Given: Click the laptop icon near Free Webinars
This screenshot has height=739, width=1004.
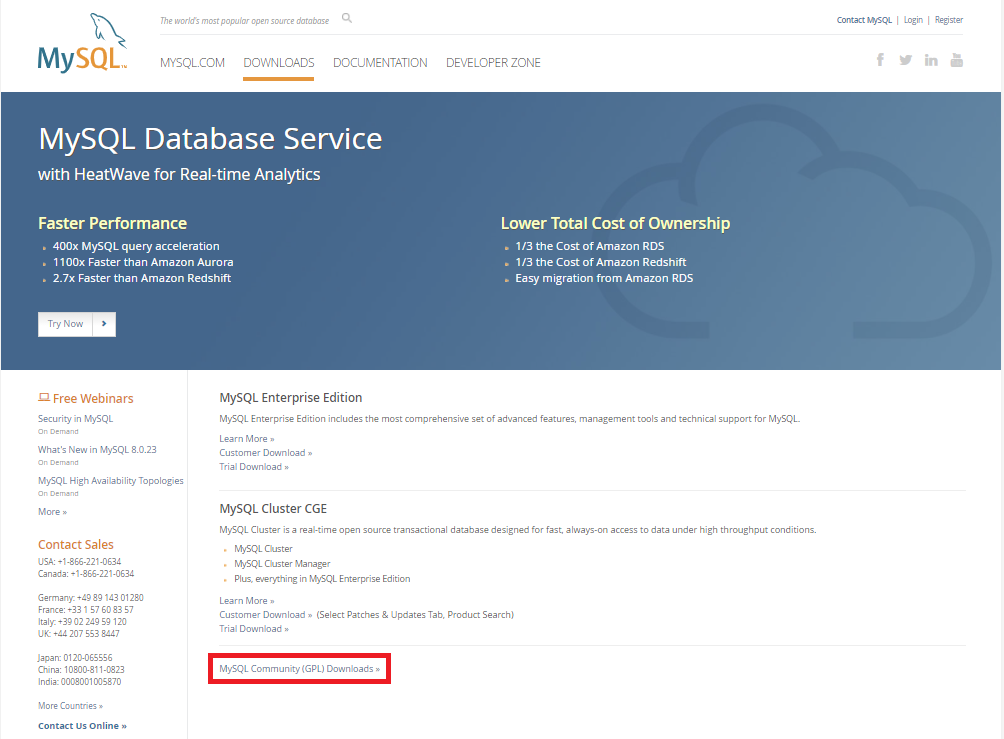Looking at the screenshot, I should [x=44, y=398].
